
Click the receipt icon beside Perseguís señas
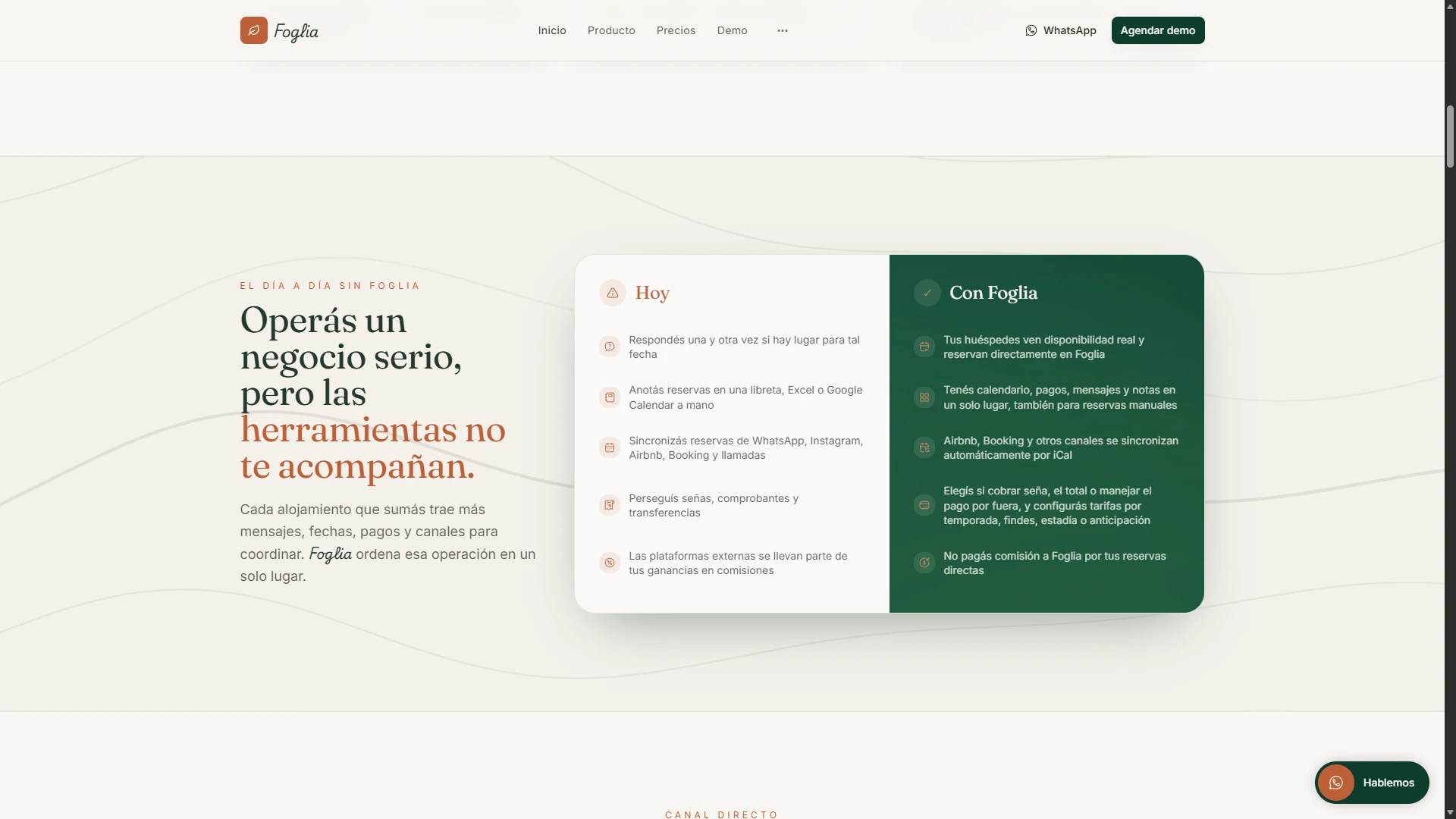[x=610, y=505]
